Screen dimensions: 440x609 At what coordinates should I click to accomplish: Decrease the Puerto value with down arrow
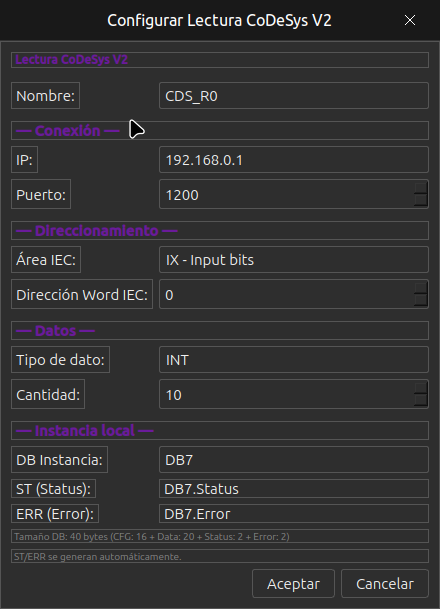coord(421,200)
